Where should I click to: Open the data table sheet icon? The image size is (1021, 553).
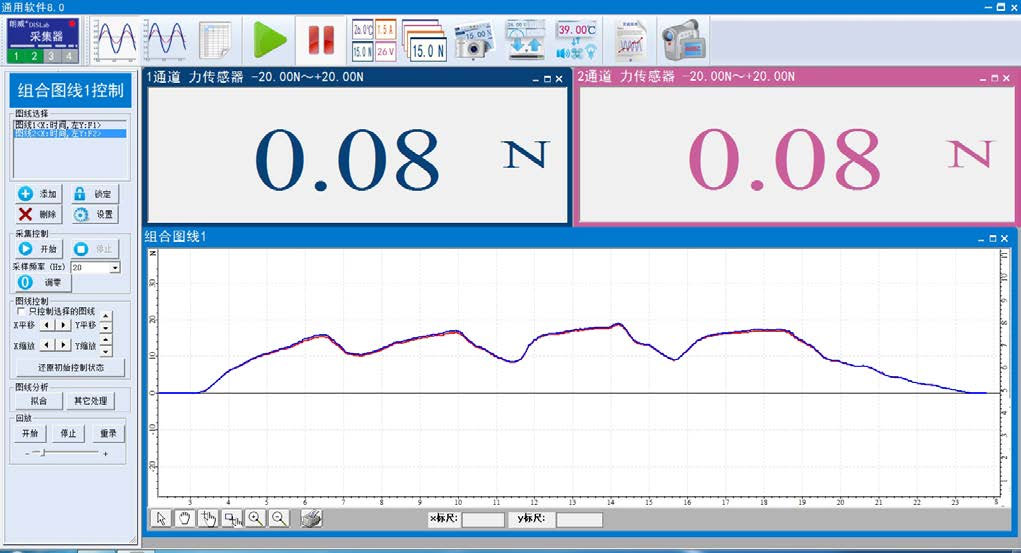pos(215,40)
